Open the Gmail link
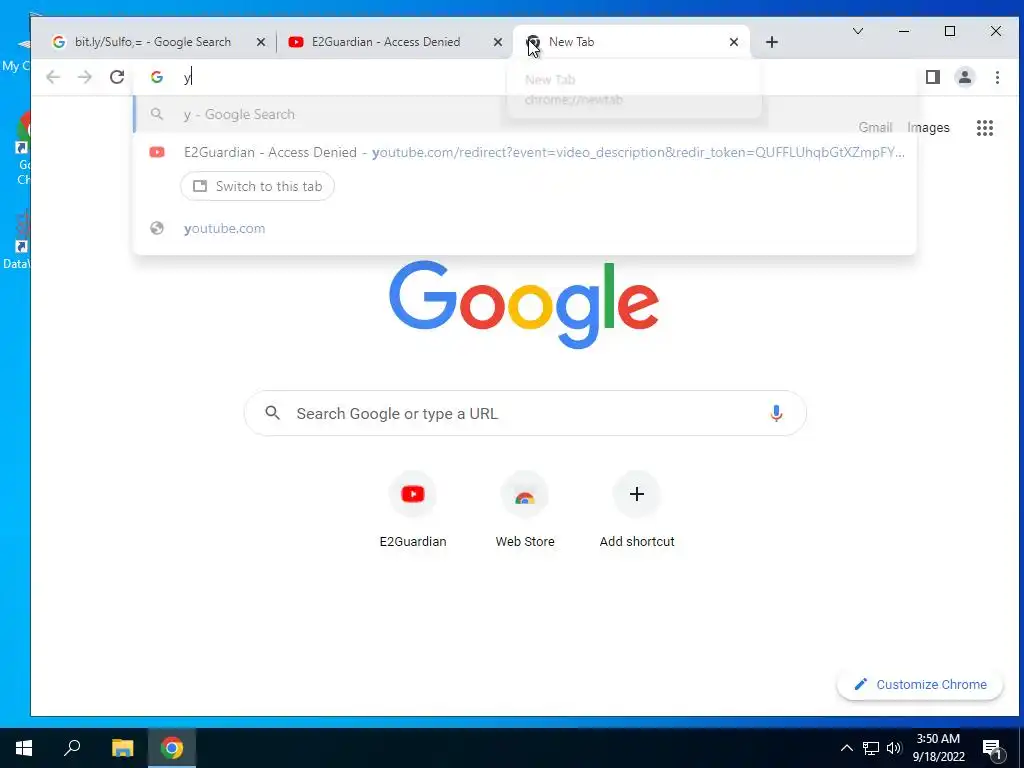This screenshot has height=768, width=1024. click(x=875, y=127)
